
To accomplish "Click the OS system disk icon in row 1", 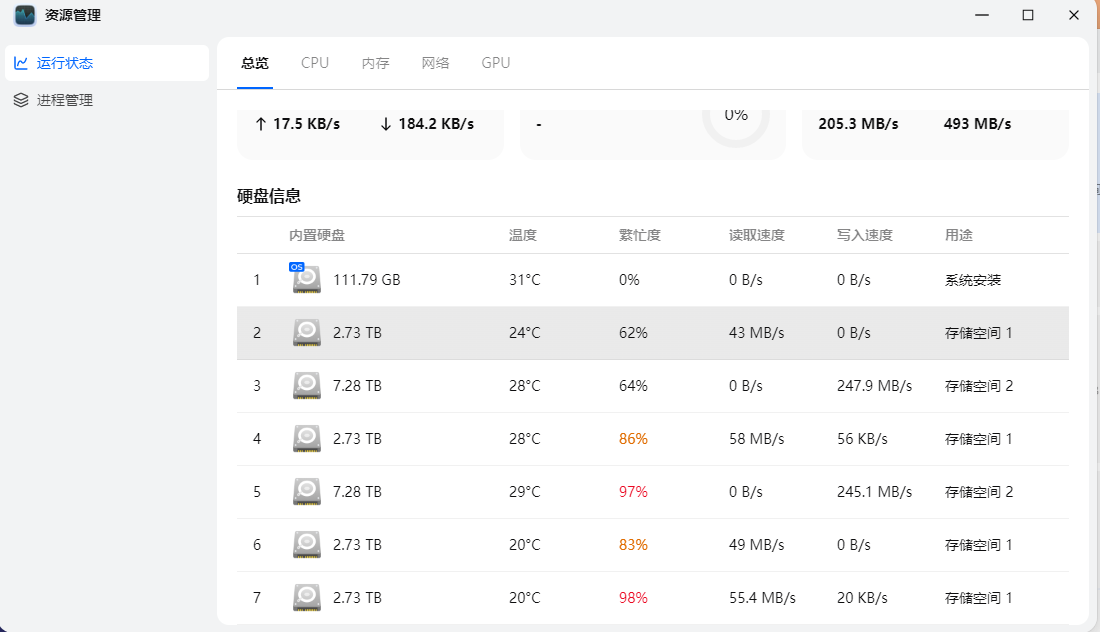I will [306, 280].
